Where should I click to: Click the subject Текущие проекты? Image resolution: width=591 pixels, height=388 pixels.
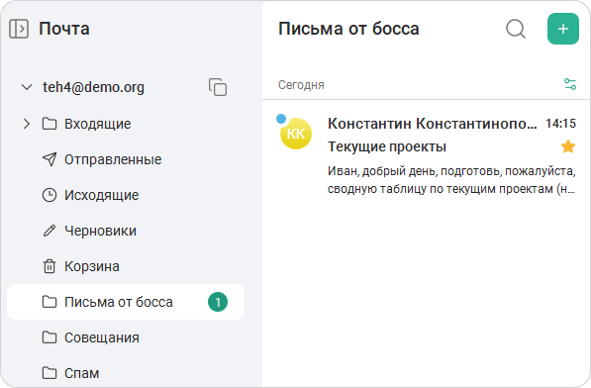tap(387, 147)
